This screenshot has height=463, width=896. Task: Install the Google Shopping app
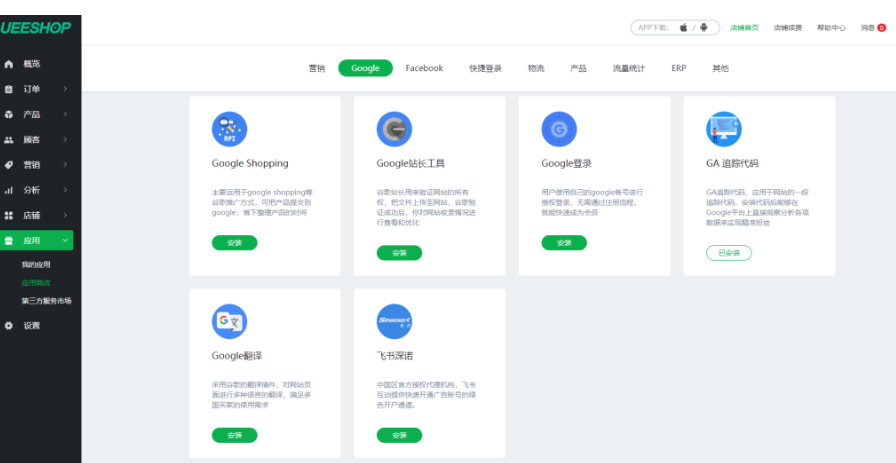tap(235, 243)
